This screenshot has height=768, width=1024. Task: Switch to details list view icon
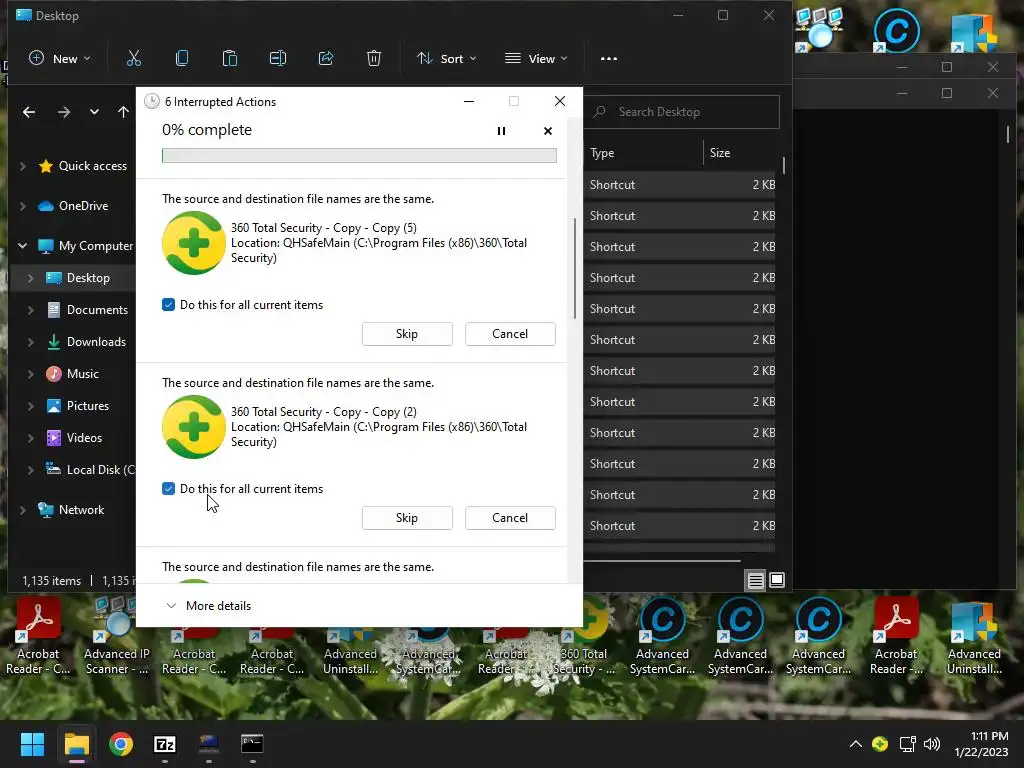coord(756,580)
